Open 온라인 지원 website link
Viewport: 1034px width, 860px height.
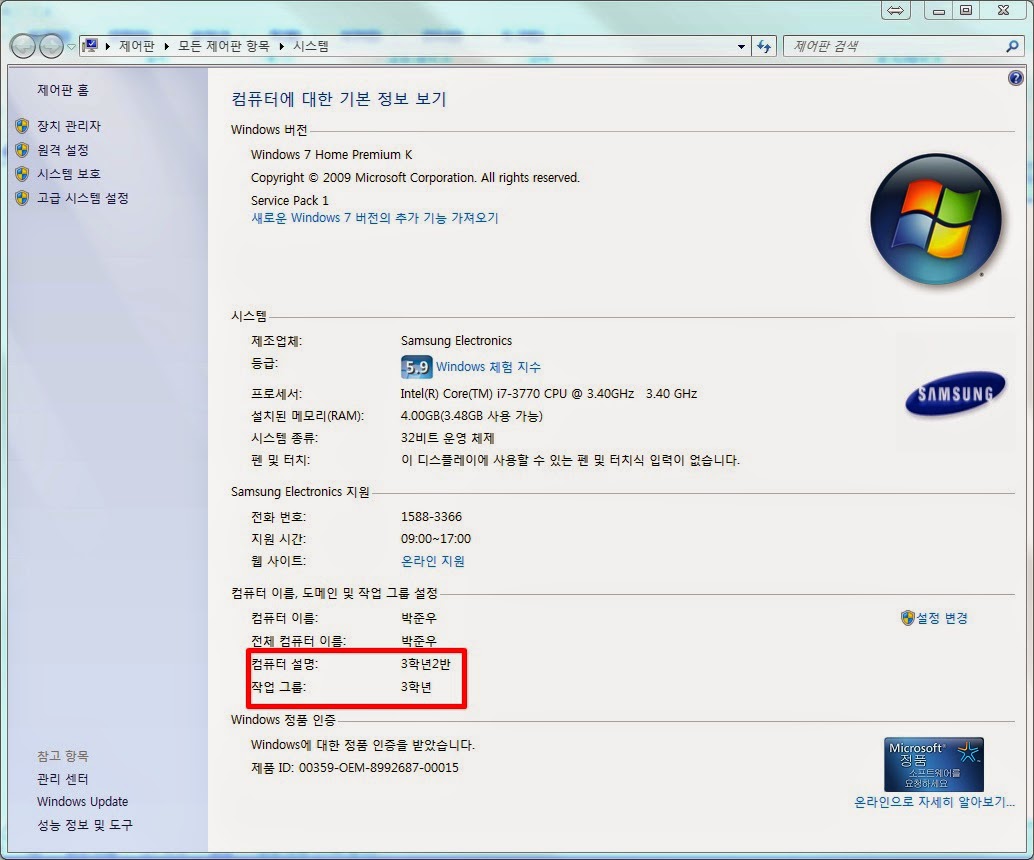pyautogui.click(x=433, y=561)
